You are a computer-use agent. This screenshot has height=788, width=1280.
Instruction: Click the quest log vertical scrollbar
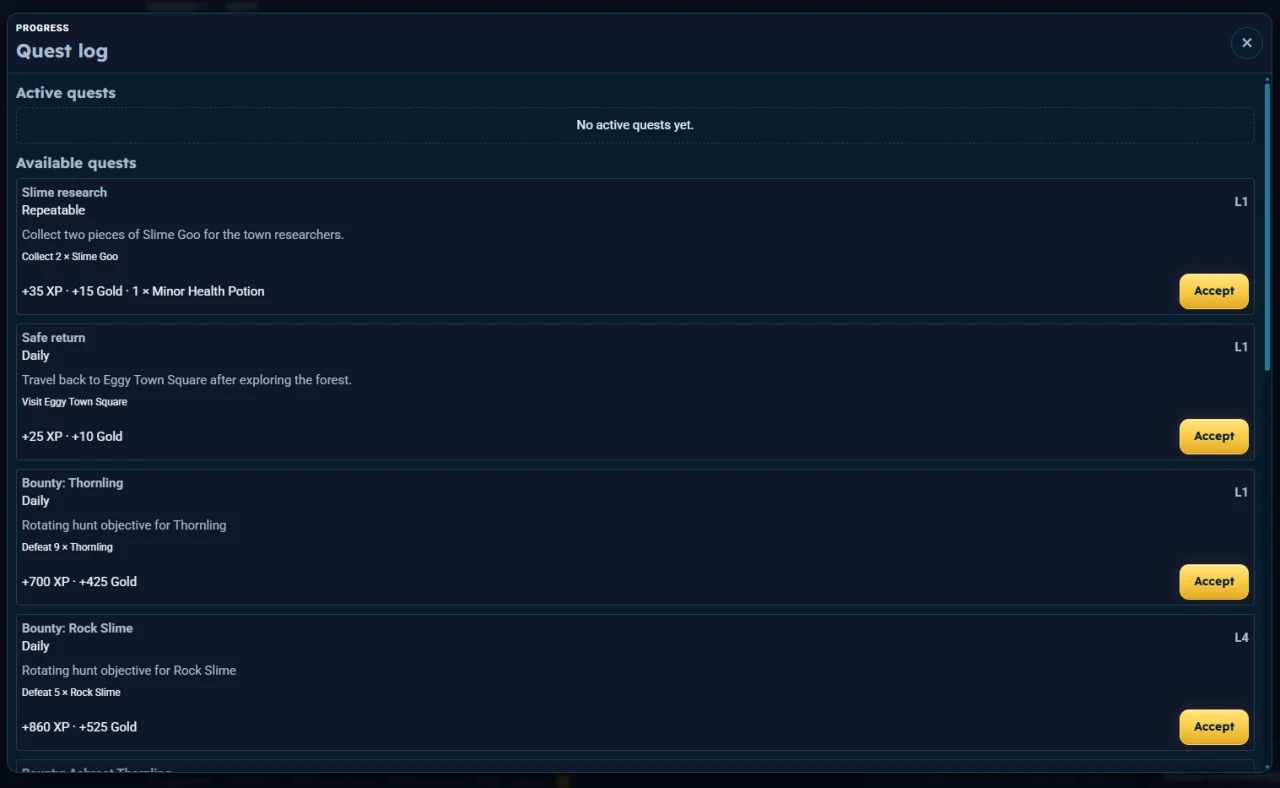[1267, 227]
